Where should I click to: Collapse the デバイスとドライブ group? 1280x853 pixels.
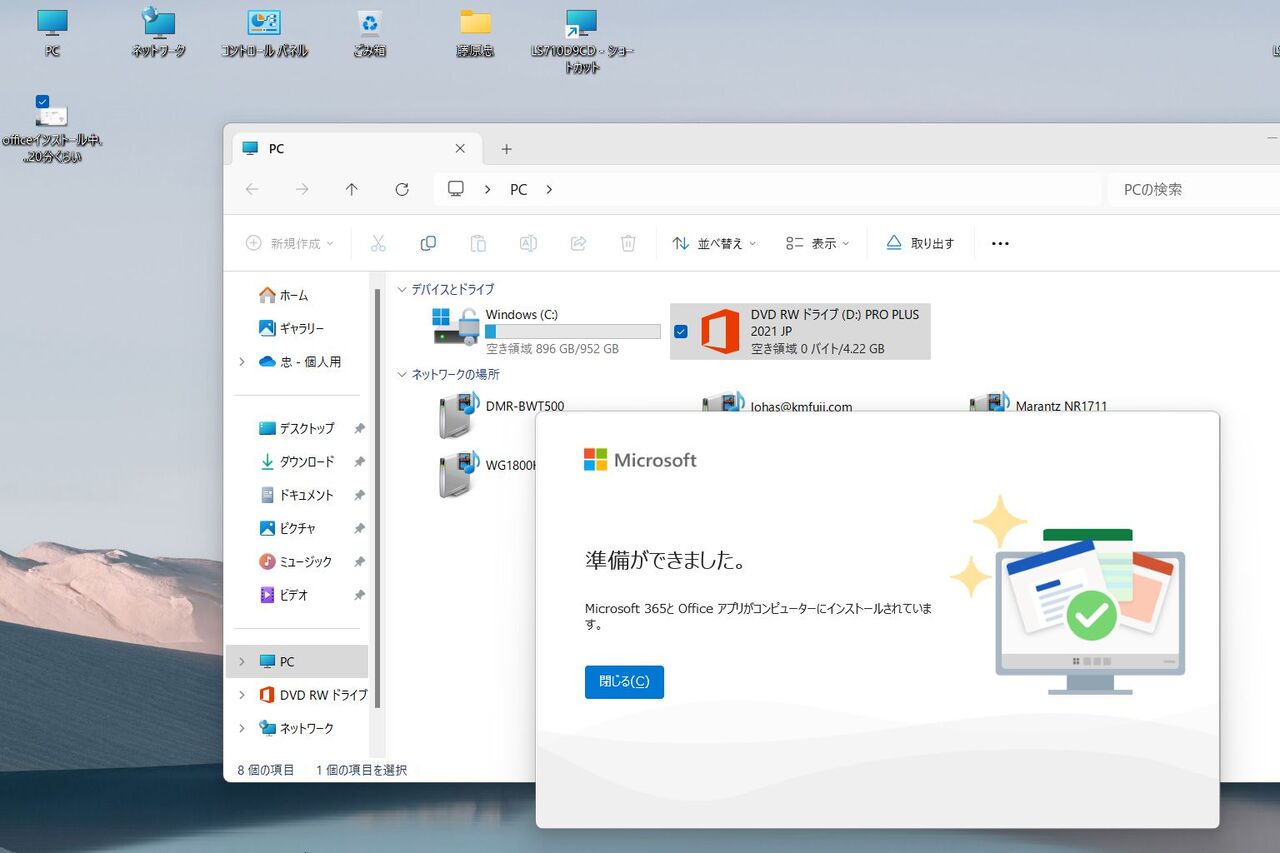[x=402, y=289]
